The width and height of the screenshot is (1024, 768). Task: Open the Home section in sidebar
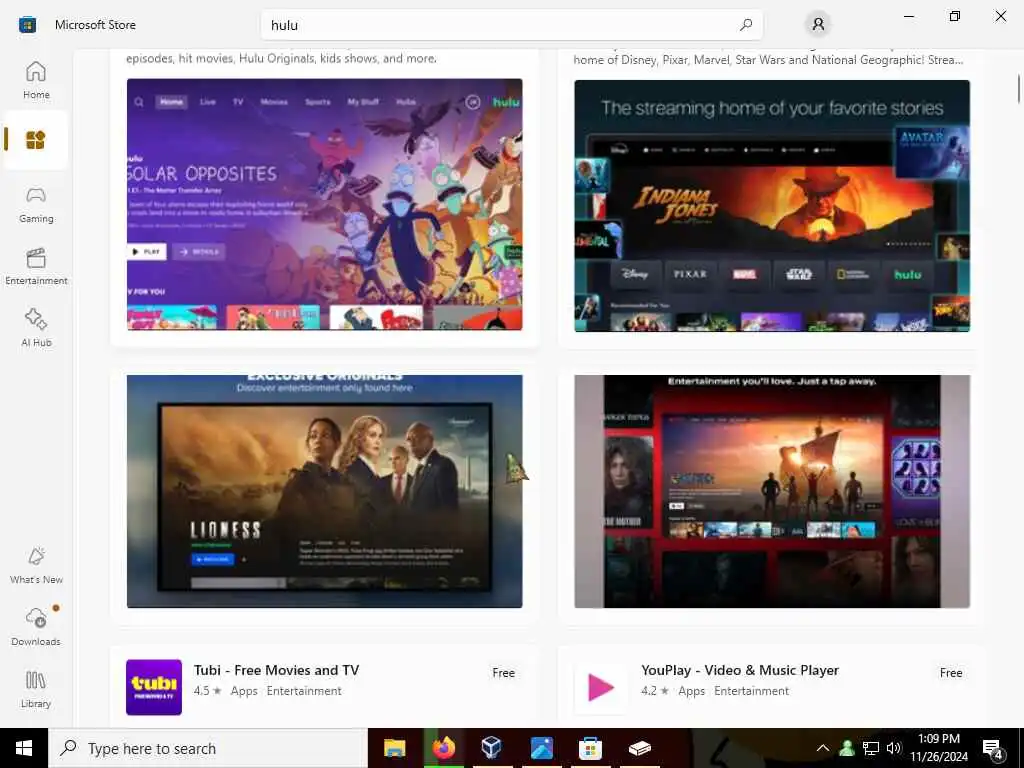(36, 80)
